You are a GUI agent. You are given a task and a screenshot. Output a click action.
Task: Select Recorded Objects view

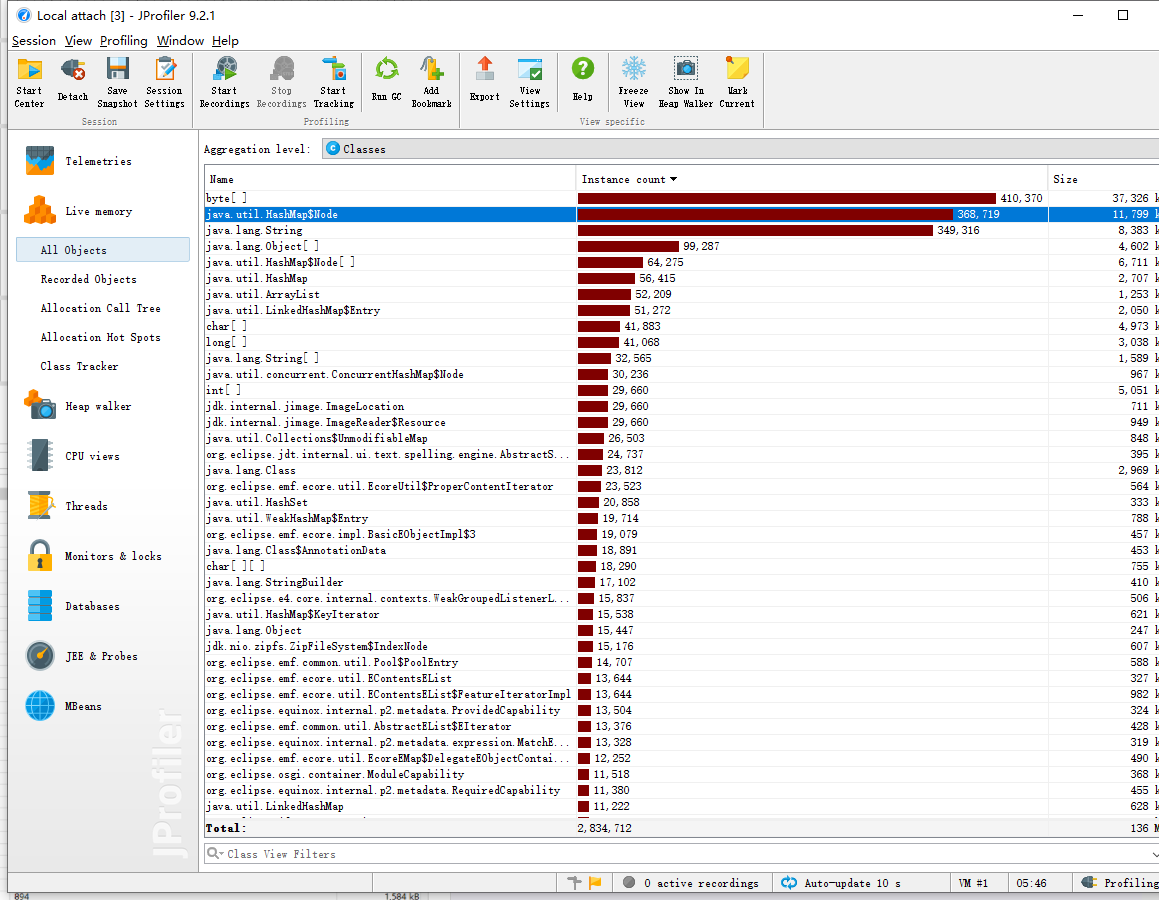click(x=89, y=279)
